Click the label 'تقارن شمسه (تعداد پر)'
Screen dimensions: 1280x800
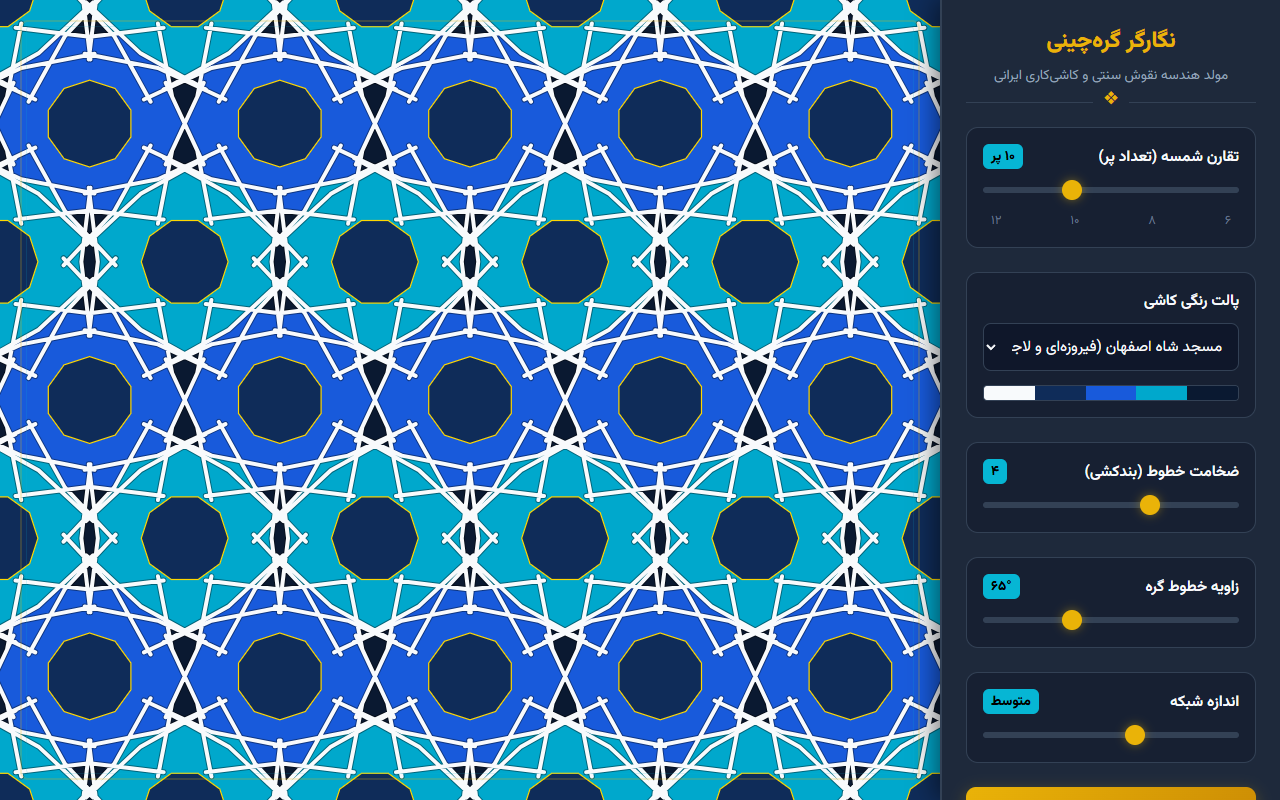(1168, 156)
